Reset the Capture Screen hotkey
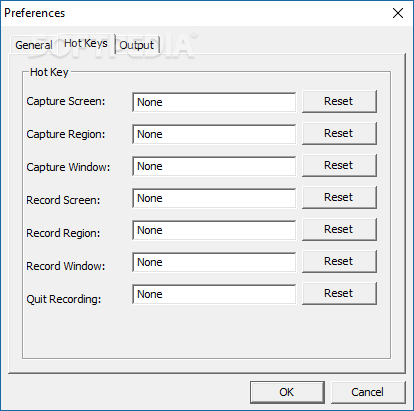Viewport: 414px width, 411px height. pyautogui.click(x=339, y=101)
